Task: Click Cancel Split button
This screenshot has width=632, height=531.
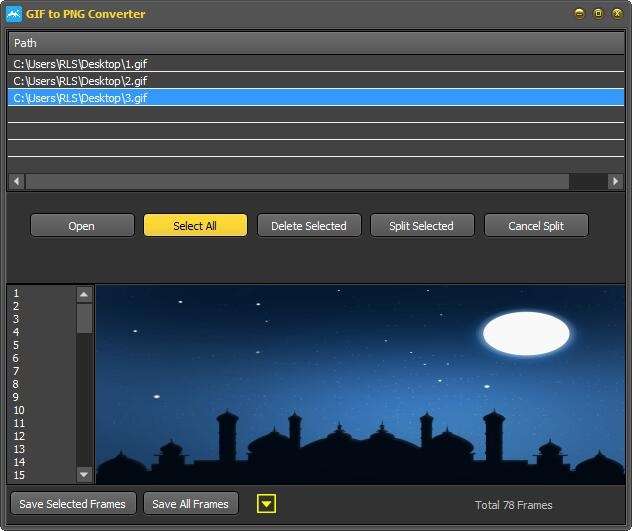Action: 536,225
